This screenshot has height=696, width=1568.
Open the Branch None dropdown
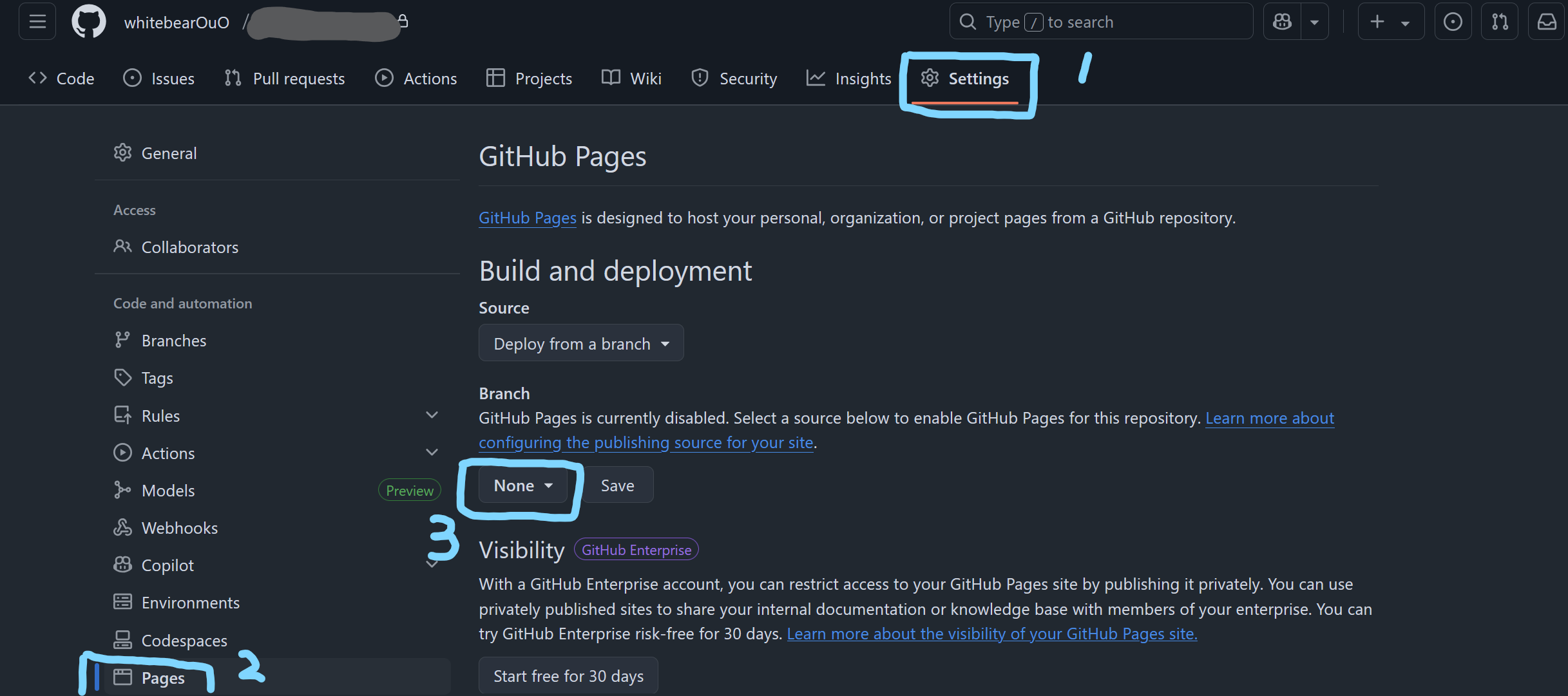[522, 485]
